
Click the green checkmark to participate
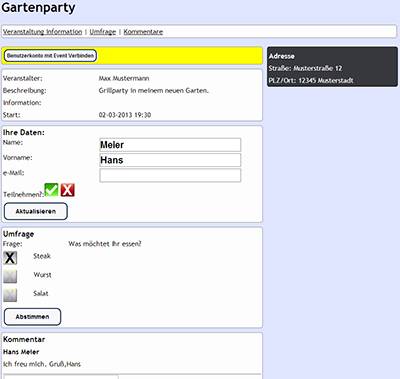51,190
